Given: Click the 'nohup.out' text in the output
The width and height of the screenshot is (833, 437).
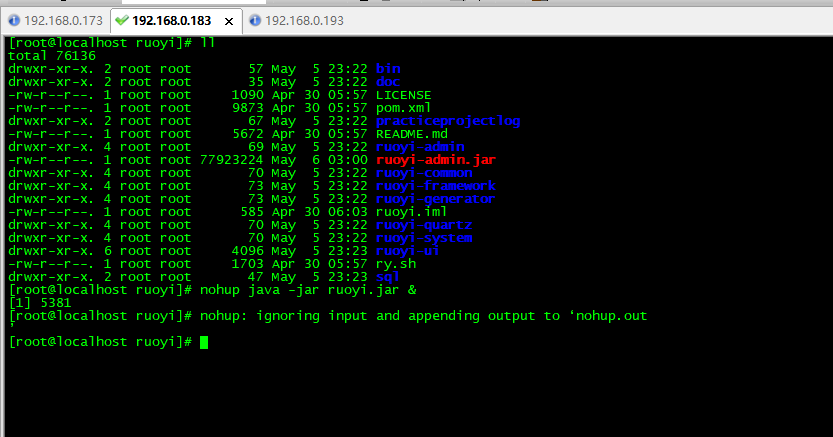Looking at the screenshot, I should pyautogui.click(x=611, y=316).
